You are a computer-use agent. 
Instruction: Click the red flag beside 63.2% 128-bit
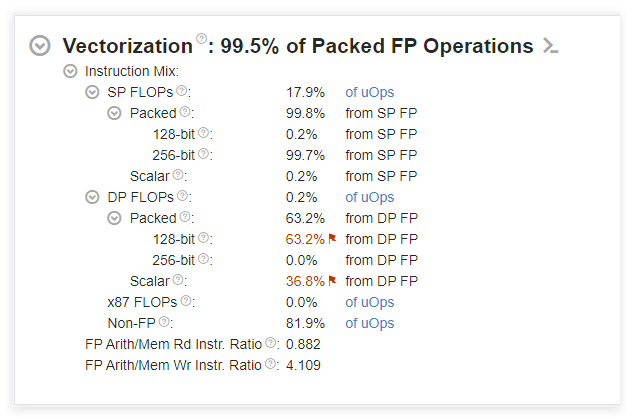pyautogui.click(x=332, y=239)
